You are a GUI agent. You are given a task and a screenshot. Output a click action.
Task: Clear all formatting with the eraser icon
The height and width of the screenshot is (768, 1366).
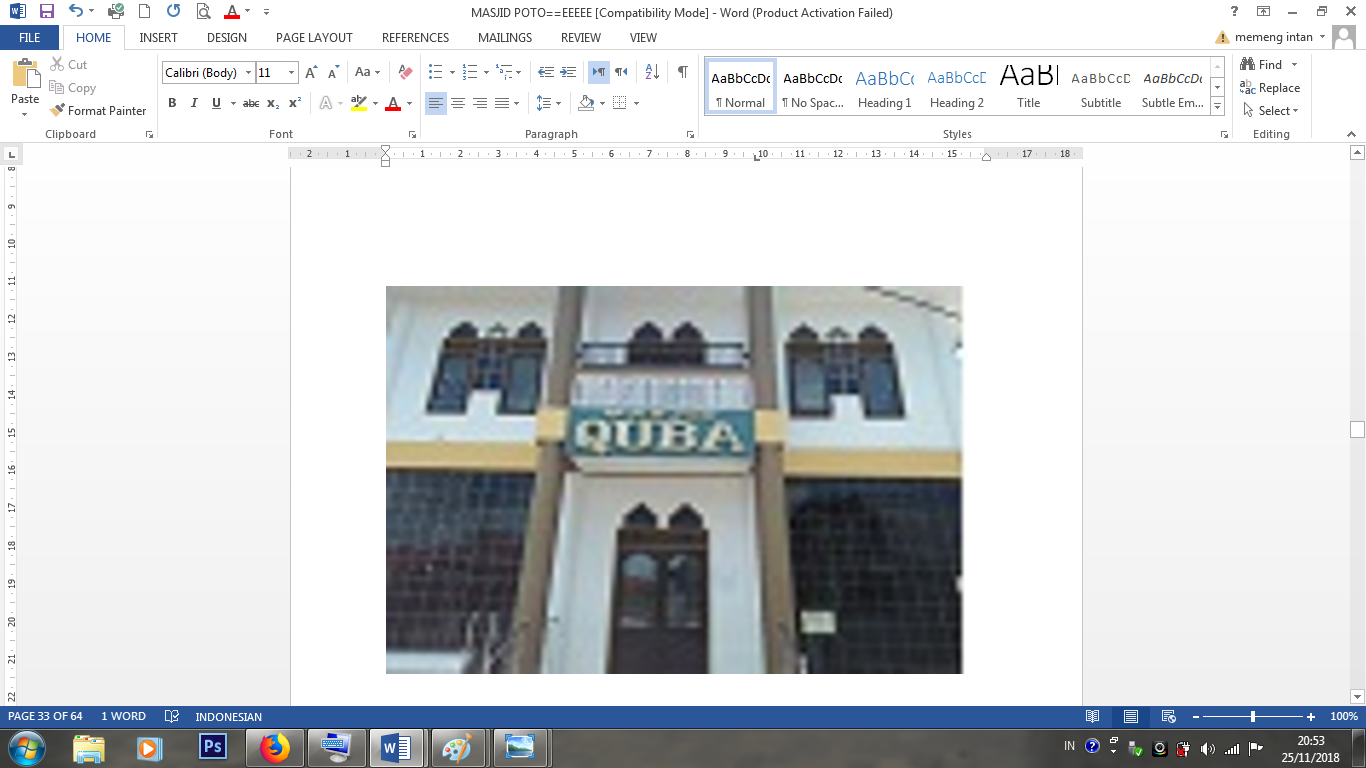pyautogui.click(x=405, y=73)
